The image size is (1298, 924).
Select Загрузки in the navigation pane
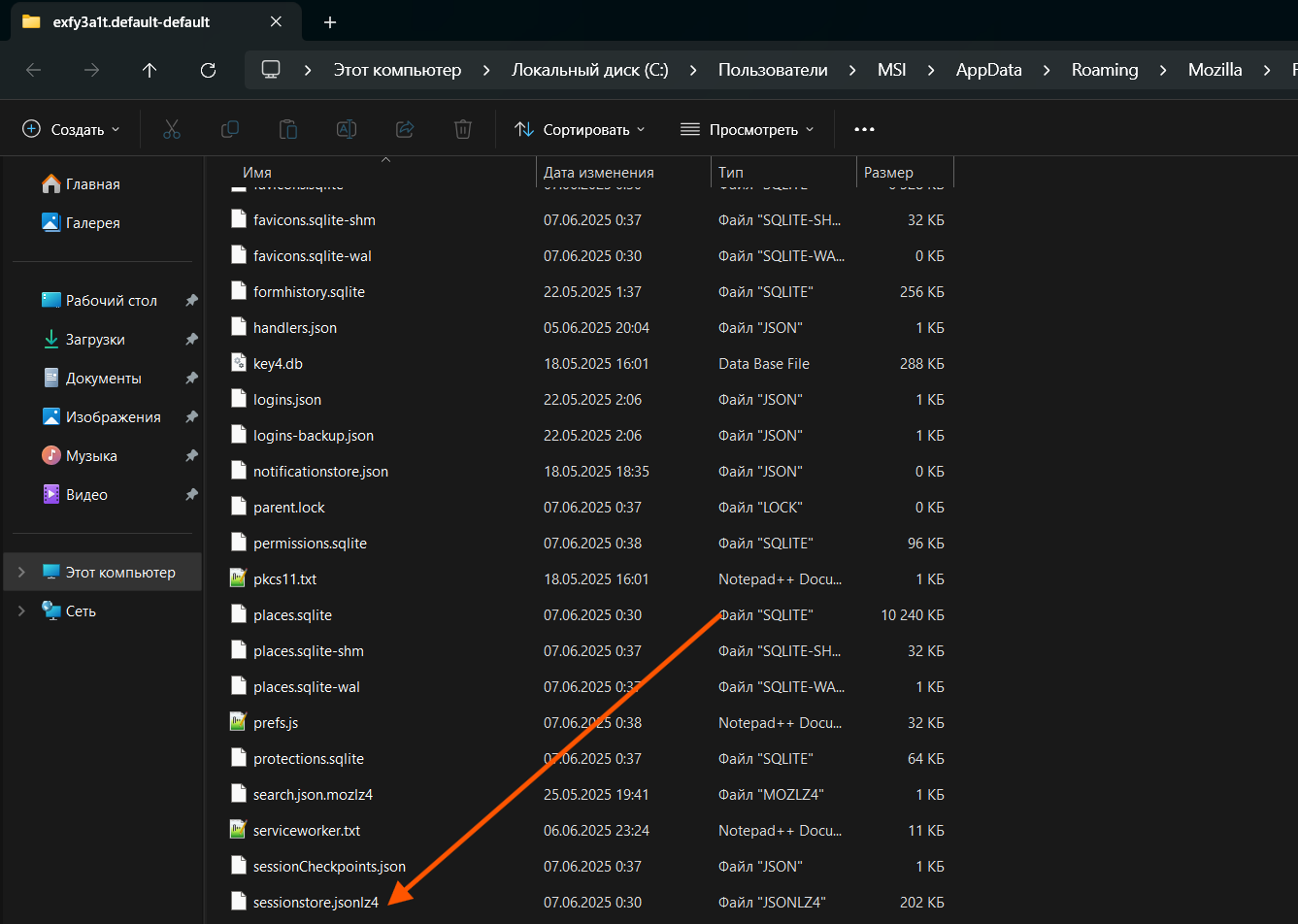(x=94, y=340)
